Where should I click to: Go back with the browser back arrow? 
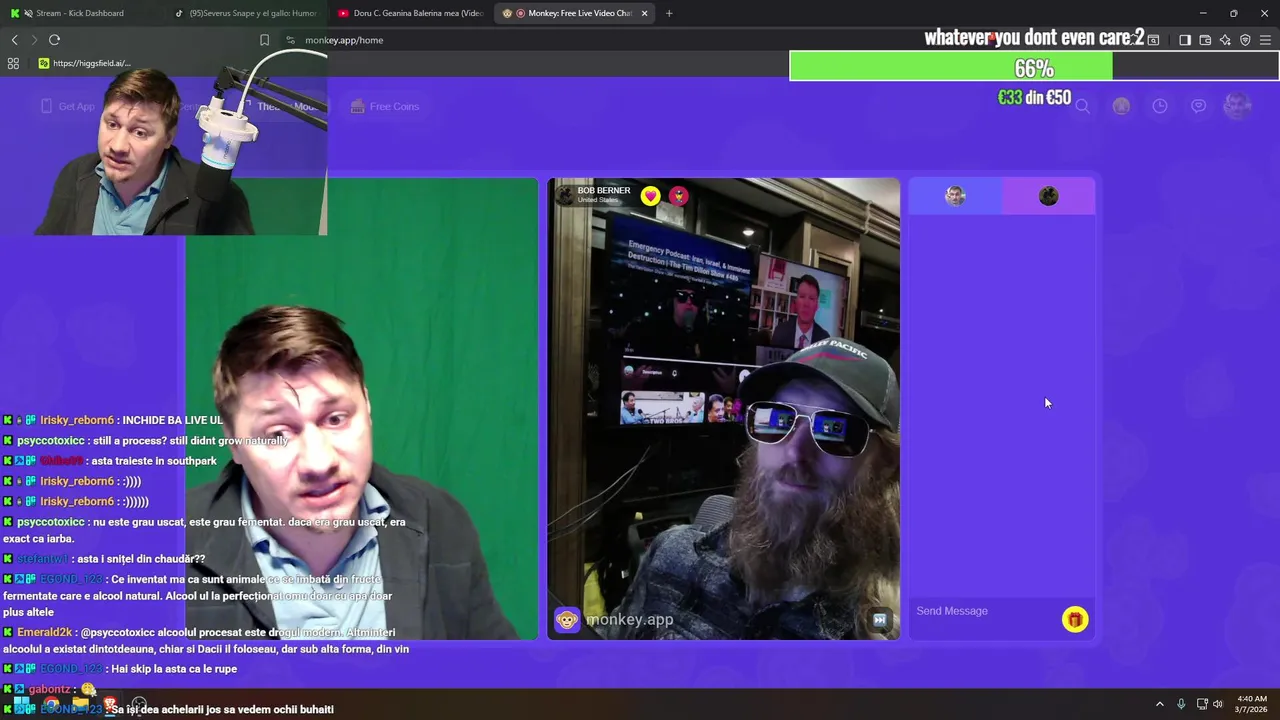(15, 40)
